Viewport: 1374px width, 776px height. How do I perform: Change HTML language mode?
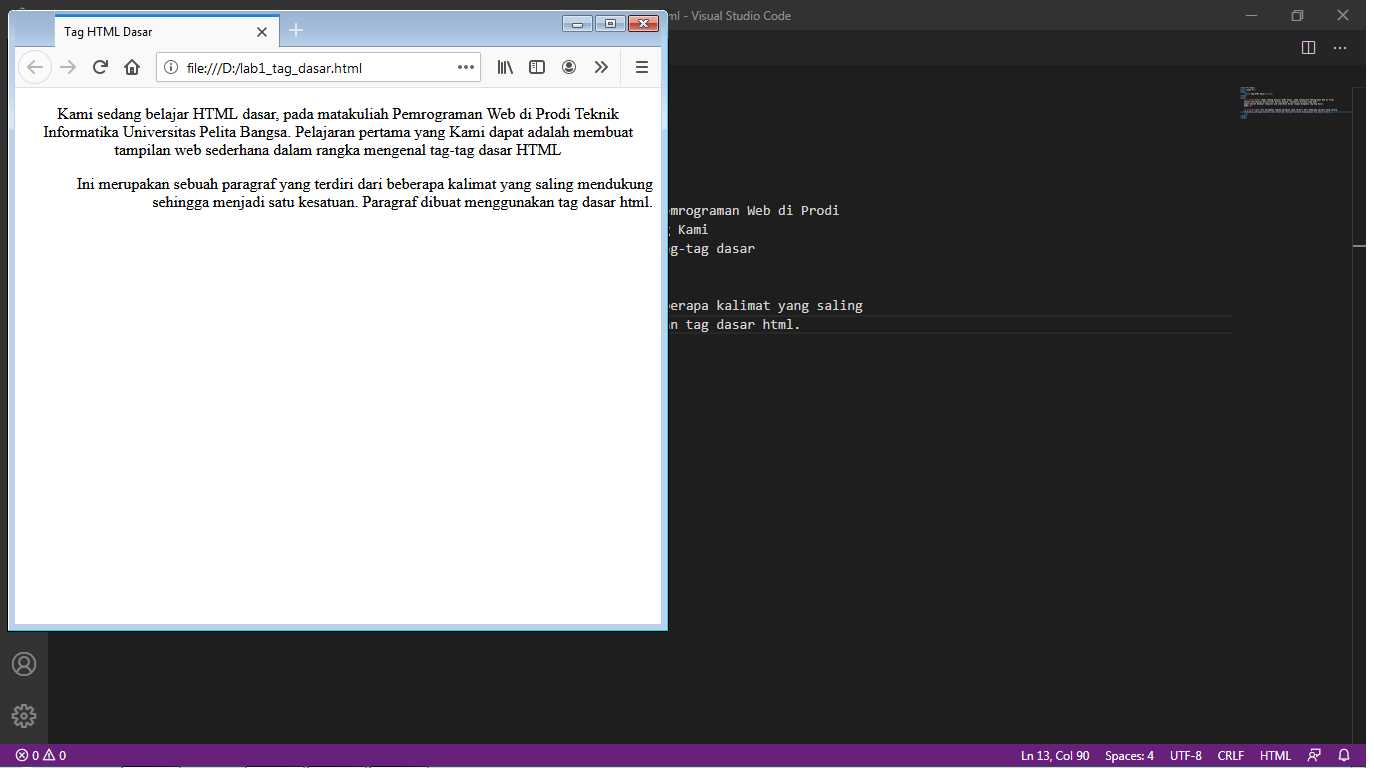[x=1275, y=756]
